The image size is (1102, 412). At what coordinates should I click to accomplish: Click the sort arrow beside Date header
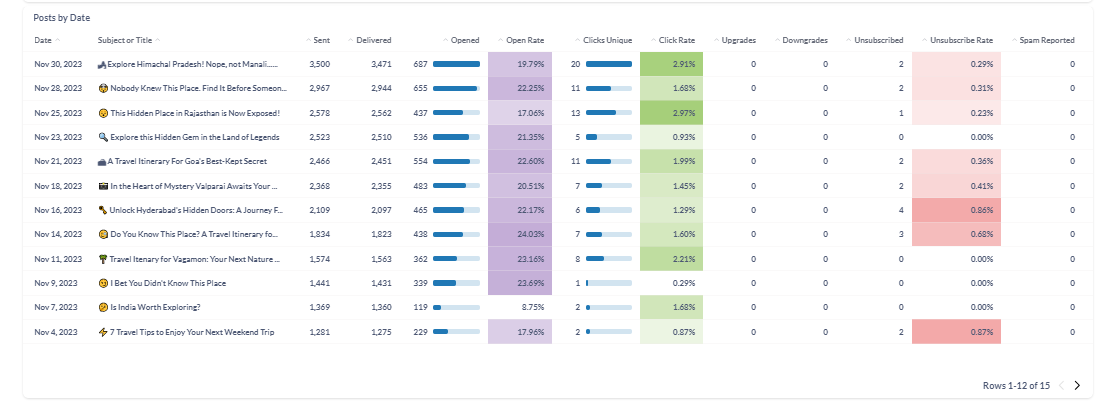point(57,40)
